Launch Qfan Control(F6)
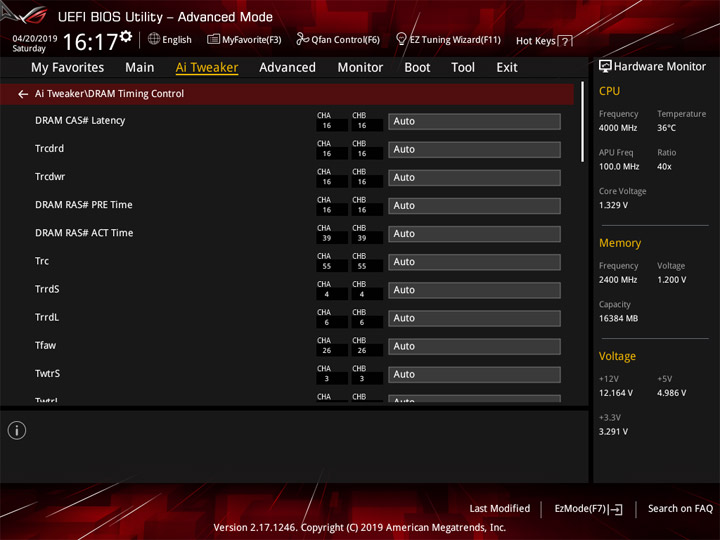The height and width of the screenshot is (540, 720). point(345,40)
